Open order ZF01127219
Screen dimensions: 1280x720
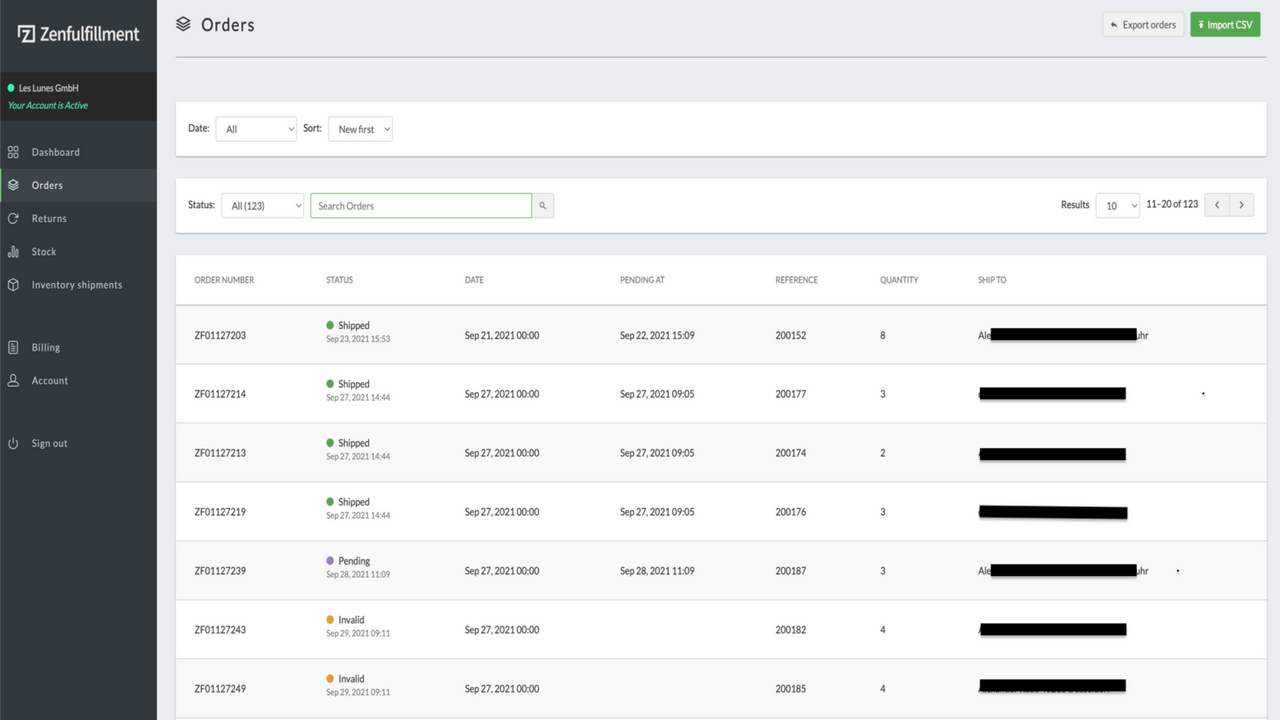pos(220,512)
